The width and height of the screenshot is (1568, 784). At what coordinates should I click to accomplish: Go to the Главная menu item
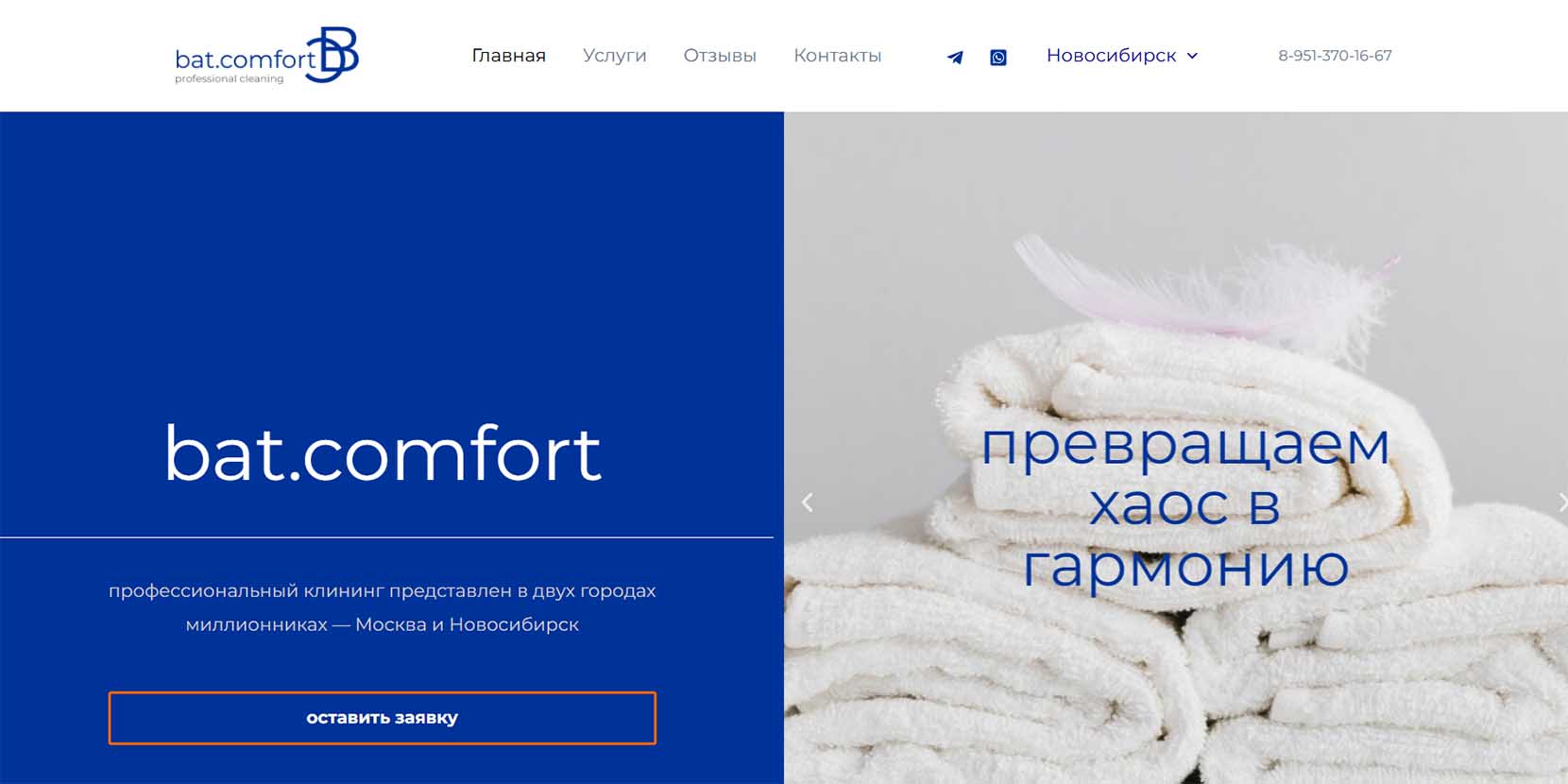508,56
